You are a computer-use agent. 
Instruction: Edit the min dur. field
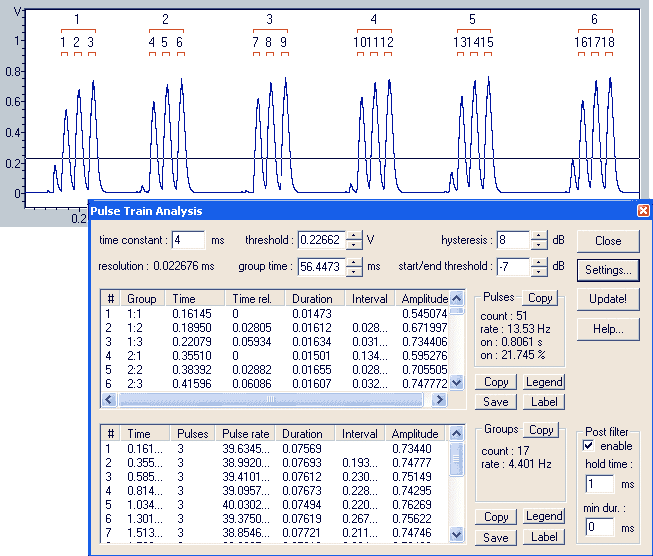point(600,527)
